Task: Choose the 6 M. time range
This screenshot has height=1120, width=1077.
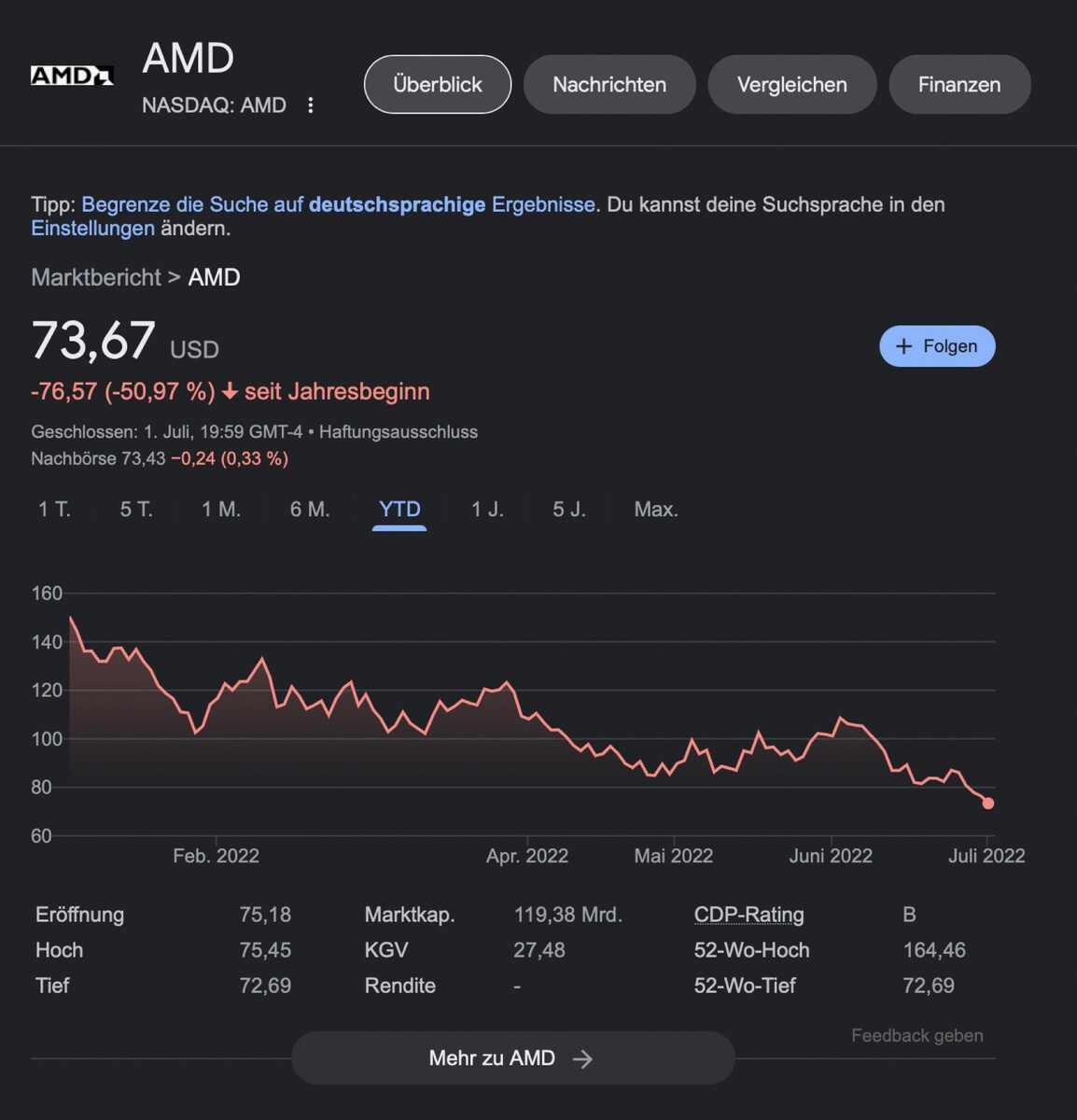Action: [310, 510]
